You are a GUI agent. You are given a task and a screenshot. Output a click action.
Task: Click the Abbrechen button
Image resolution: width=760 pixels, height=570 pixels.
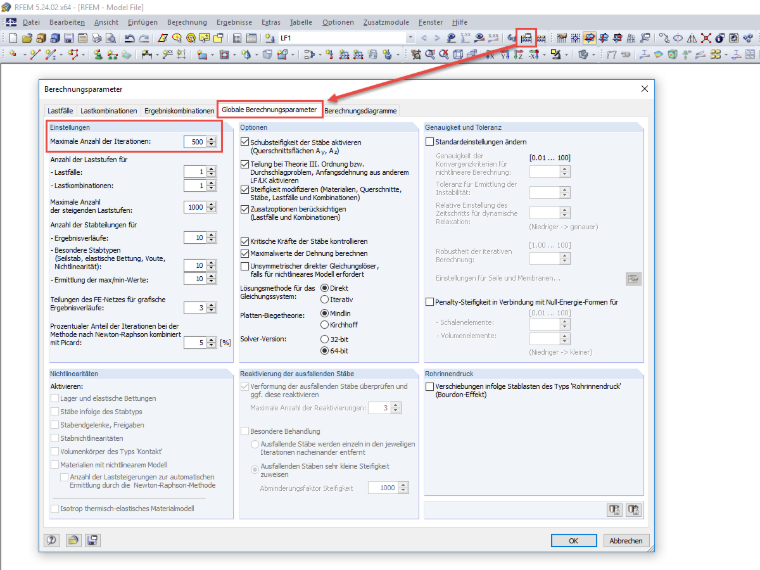(625, 540)
